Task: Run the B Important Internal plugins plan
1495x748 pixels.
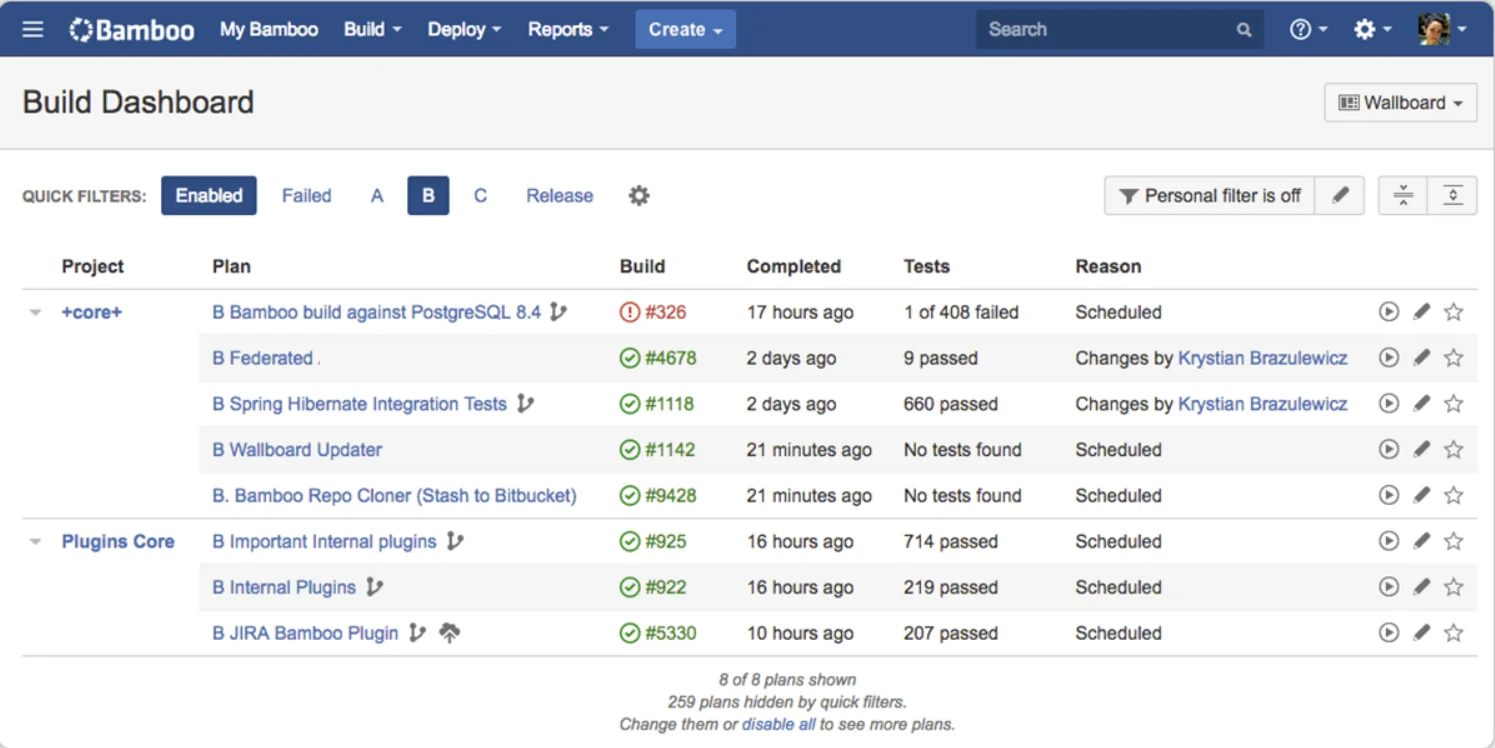Action: point(1389,541)
